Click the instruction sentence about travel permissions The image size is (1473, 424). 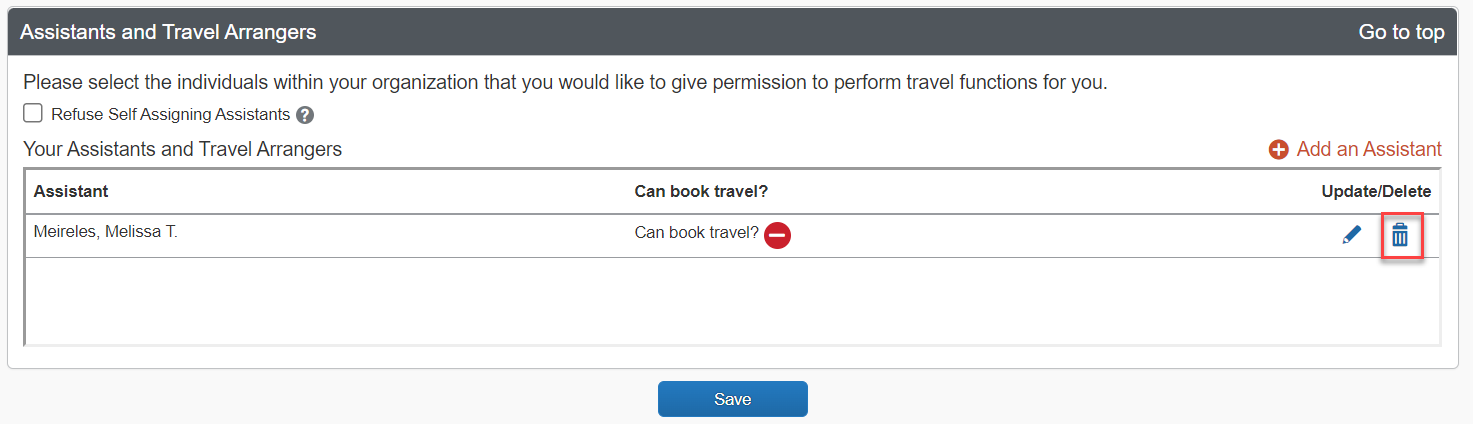click(565, 82)
